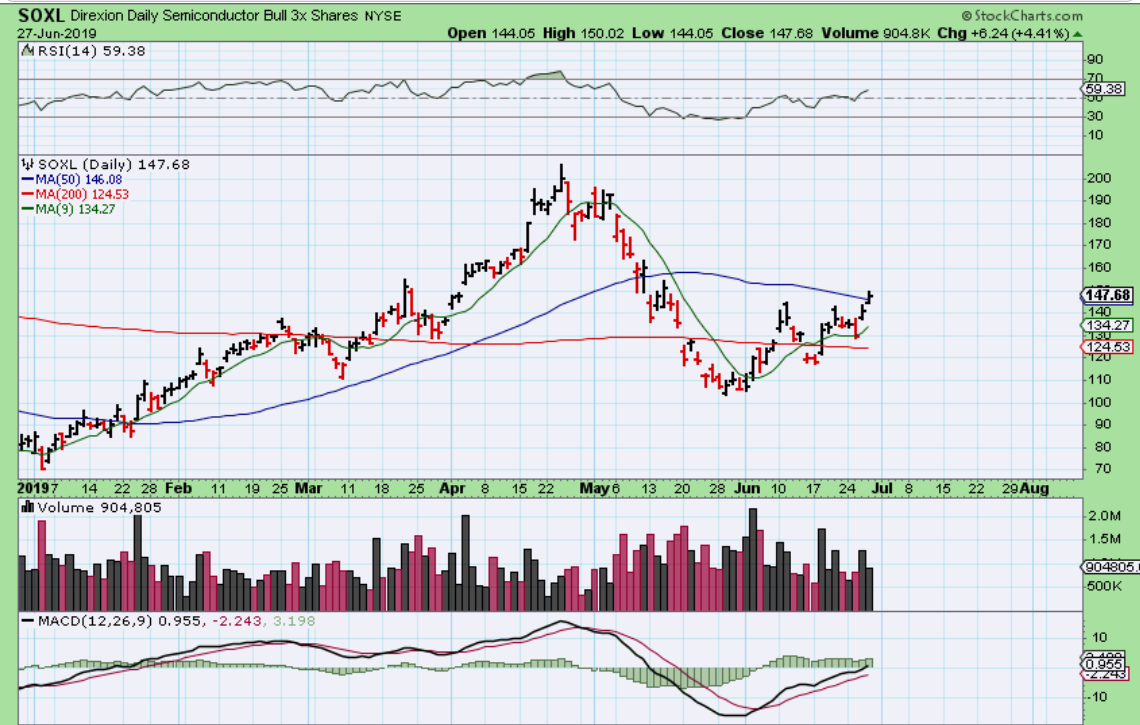Screen dimensions: 1140x725
Task: Click the RSI(14) indicator icon
Action: coord(28,51)
